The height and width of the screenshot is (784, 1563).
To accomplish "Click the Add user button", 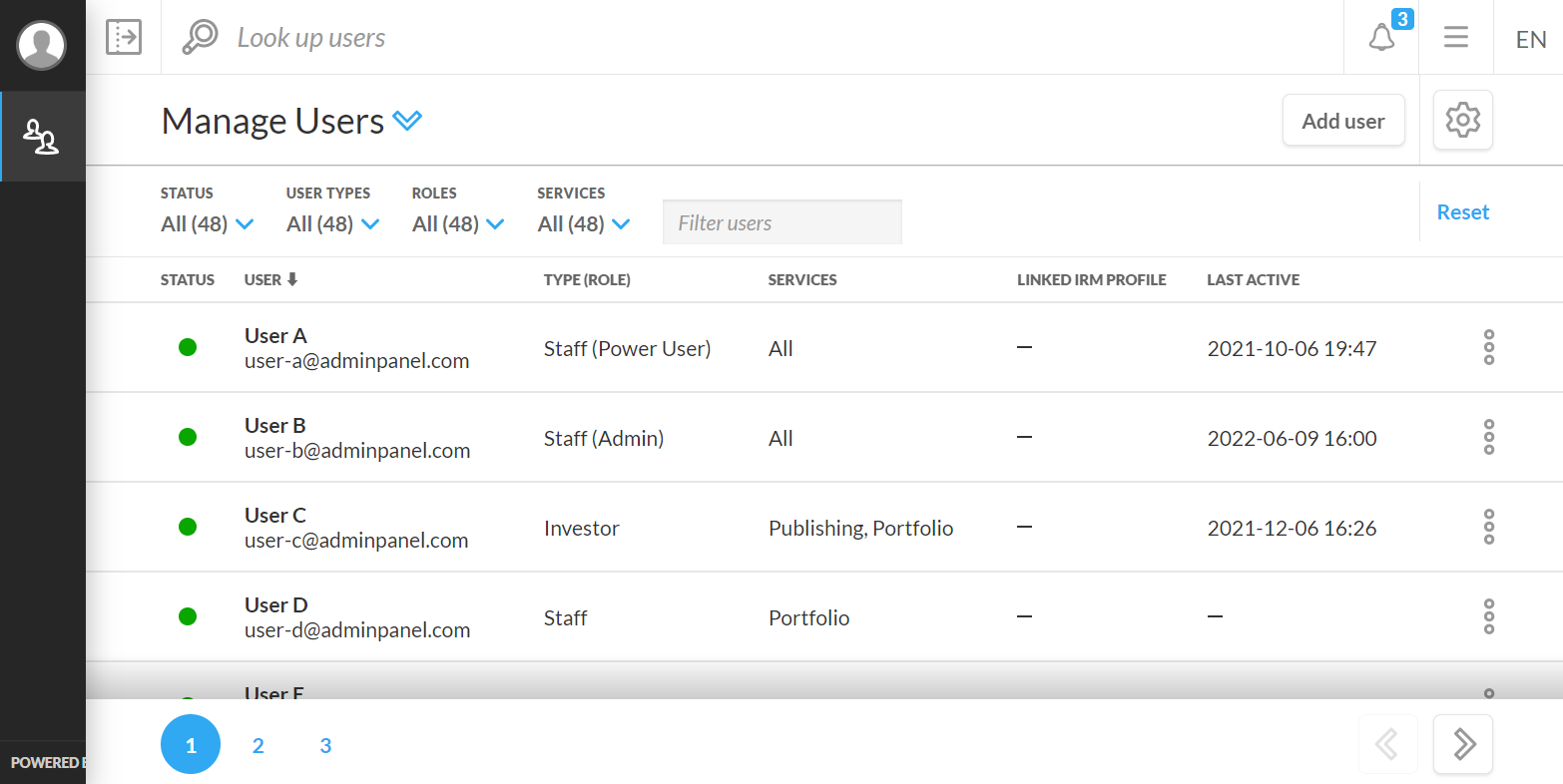I will 1342,121.
